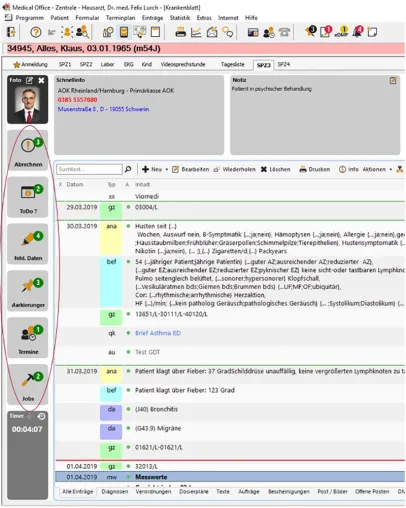Viewport: 406px width, 508px height.
Task: Focus the Suchtext search field
Action: click(89, 169)
